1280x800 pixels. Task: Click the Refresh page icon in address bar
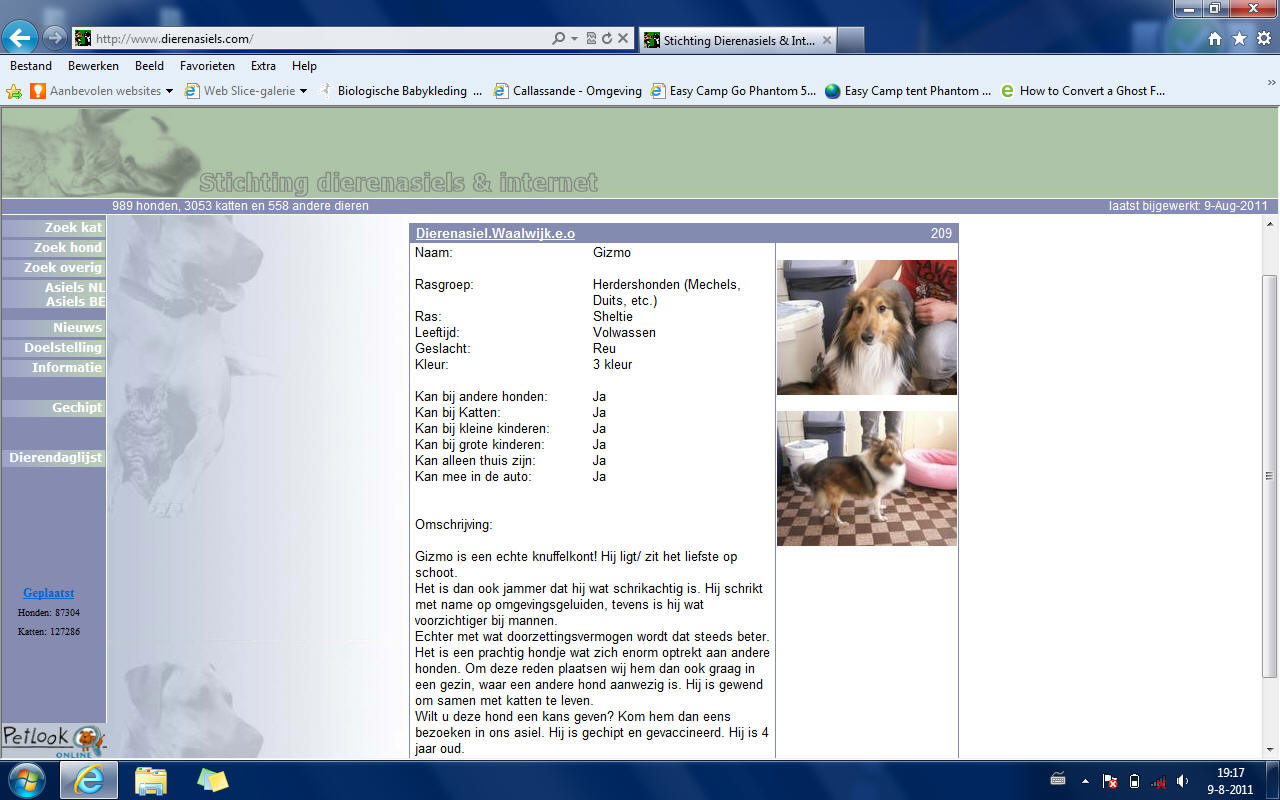tap(607, 39)
